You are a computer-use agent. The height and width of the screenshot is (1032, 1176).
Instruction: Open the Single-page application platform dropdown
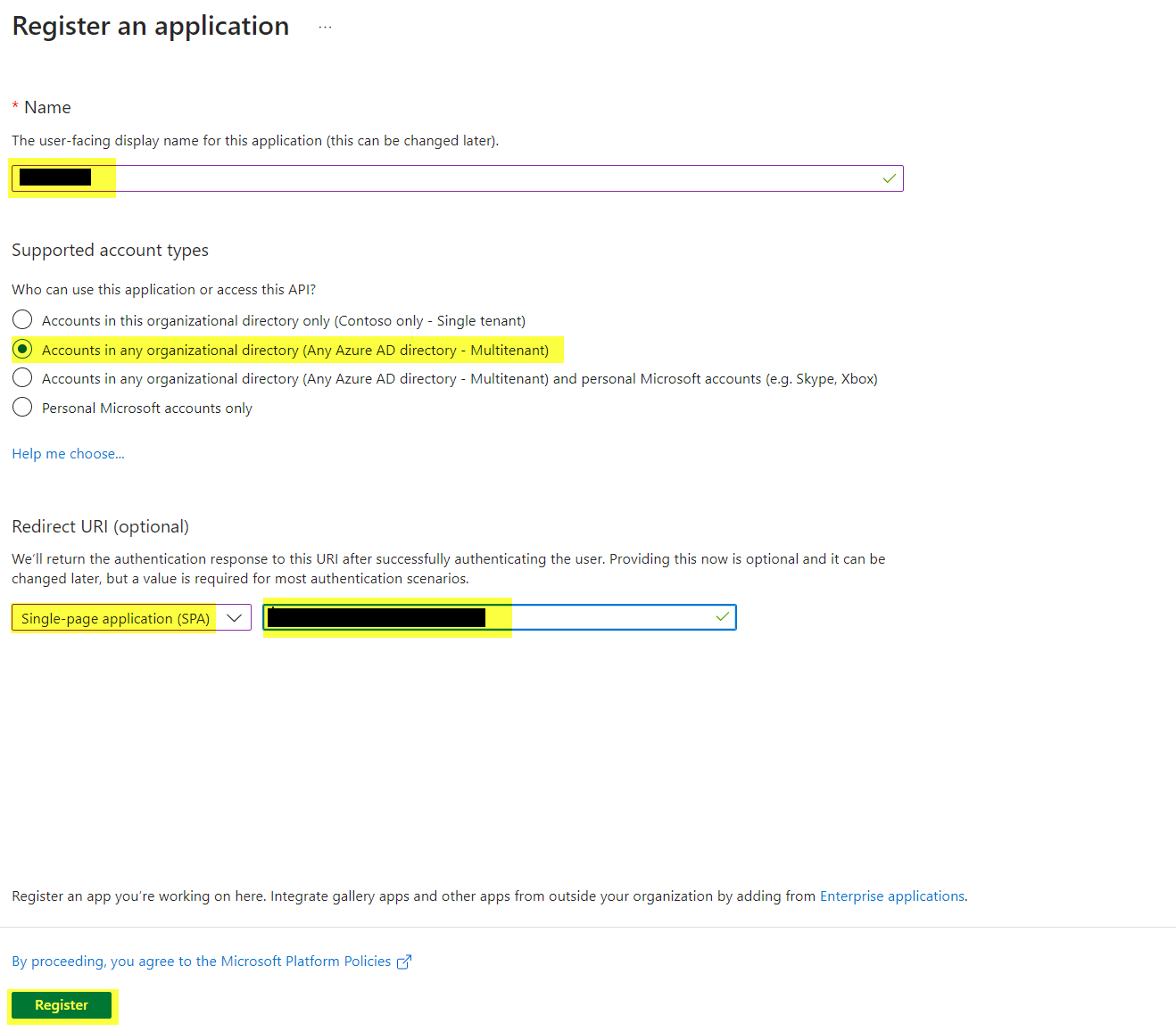coord(131,617)
